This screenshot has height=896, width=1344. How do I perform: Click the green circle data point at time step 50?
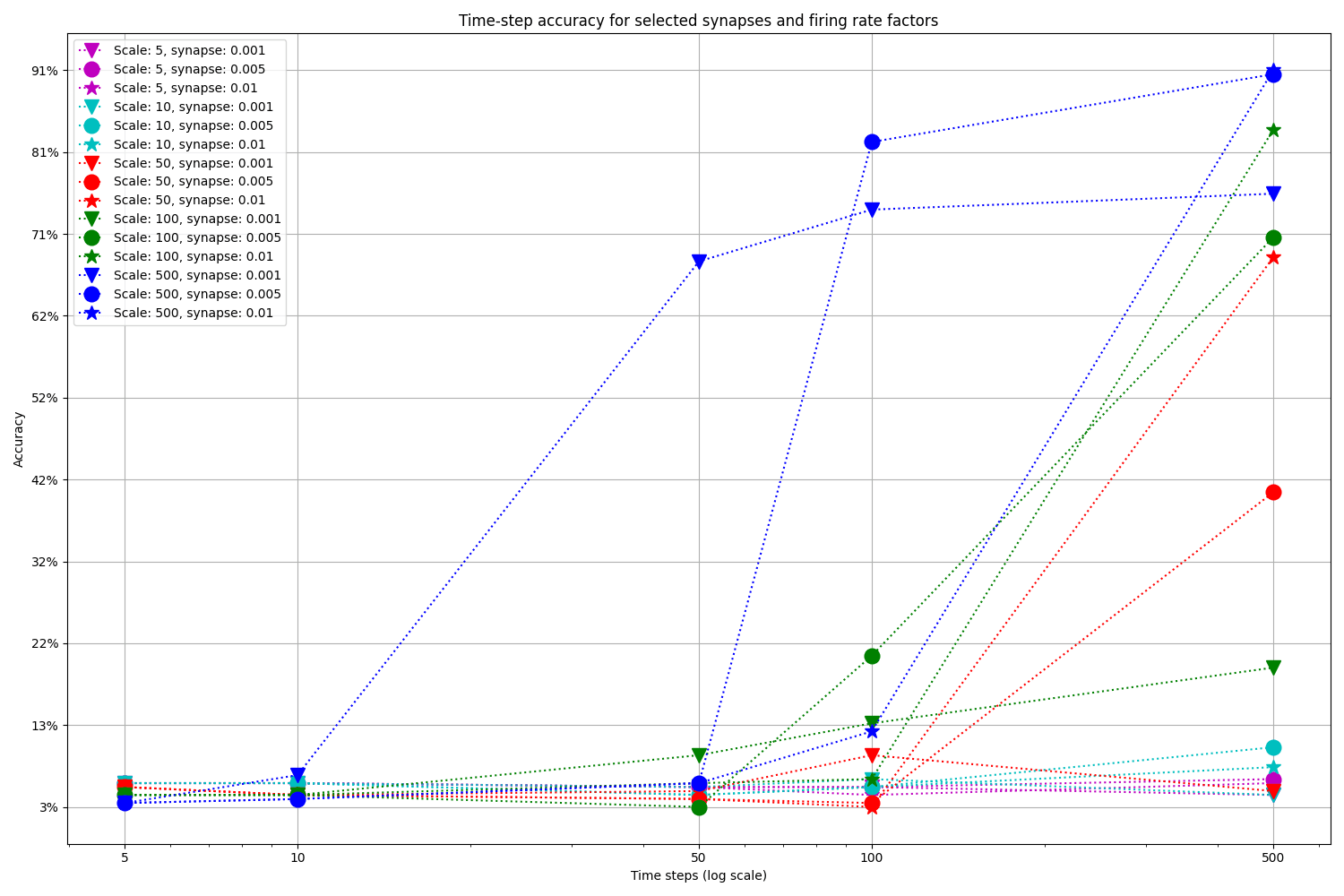(699, 807)
